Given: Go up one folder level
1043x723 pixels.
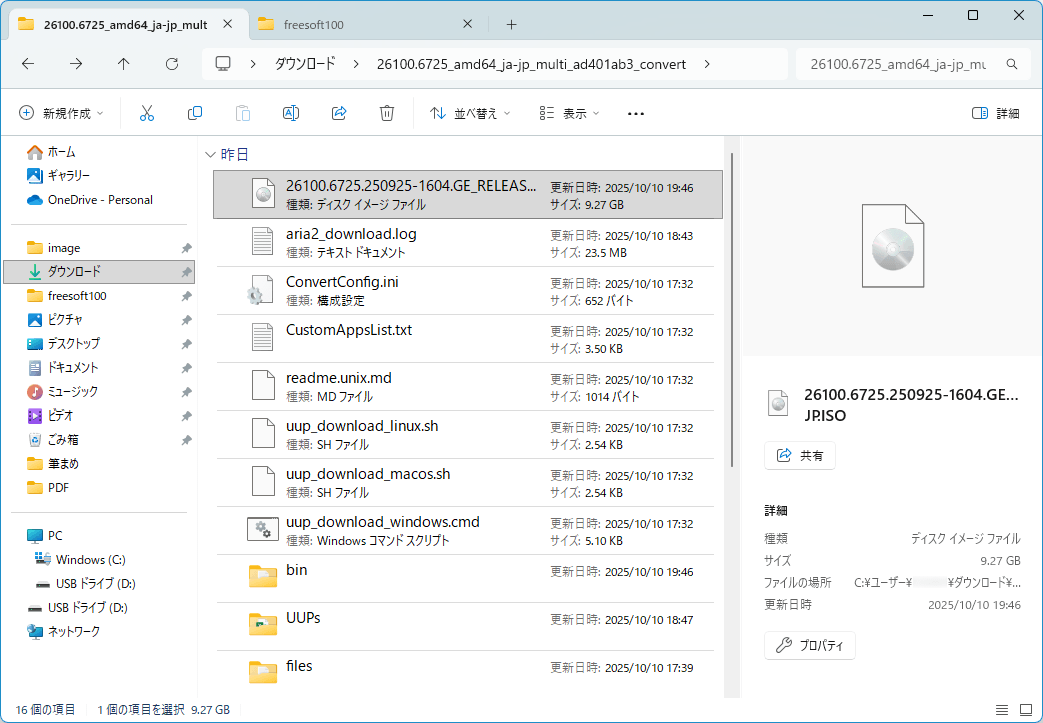Looking at the screenshot, I should click(x=124, y=64).
